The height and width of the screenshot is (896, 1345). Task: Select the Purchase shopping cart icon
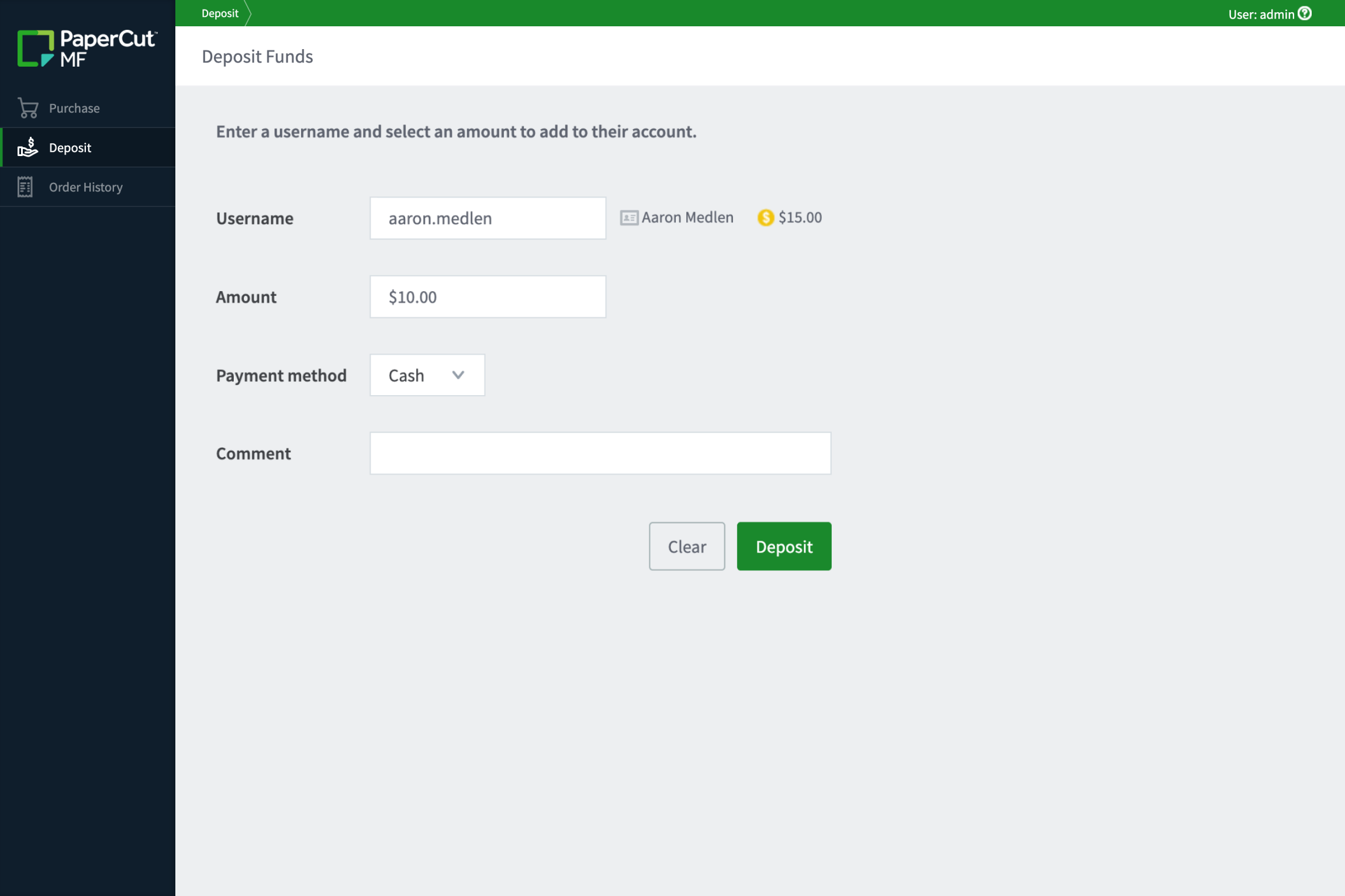tap(27, 108)
